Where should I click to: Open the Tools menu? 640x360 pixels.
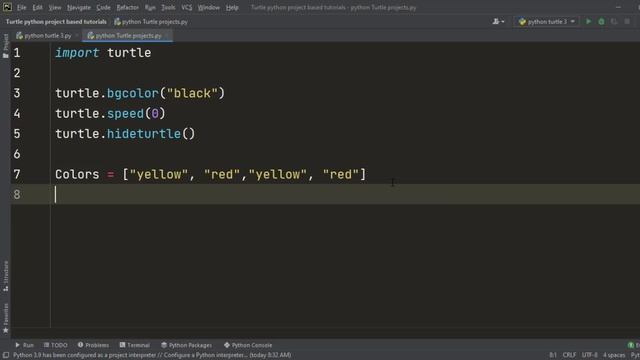coord(168,7)
